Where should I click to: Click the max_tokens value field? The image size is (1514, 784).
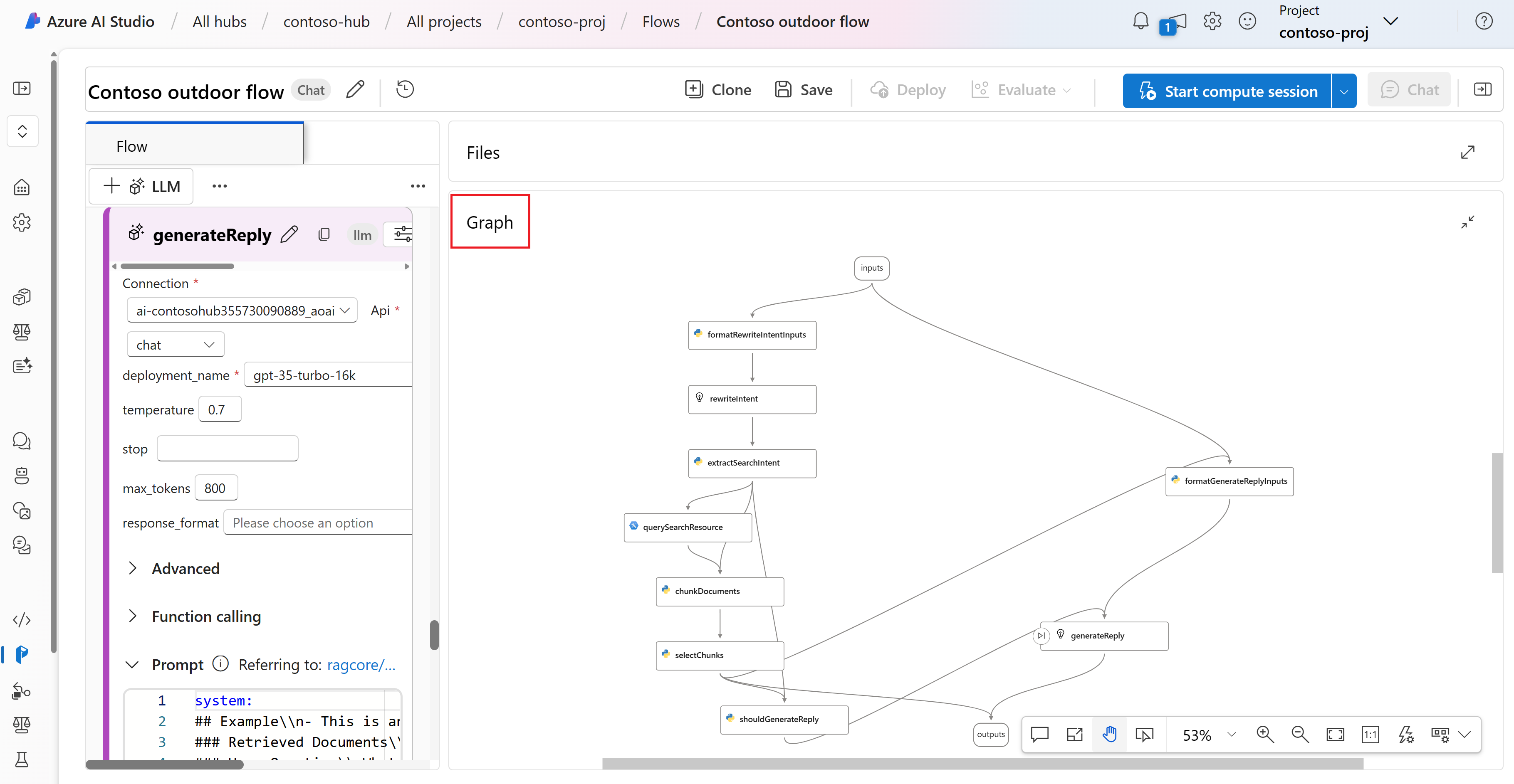pyautogui.click(x=216, y=488)
